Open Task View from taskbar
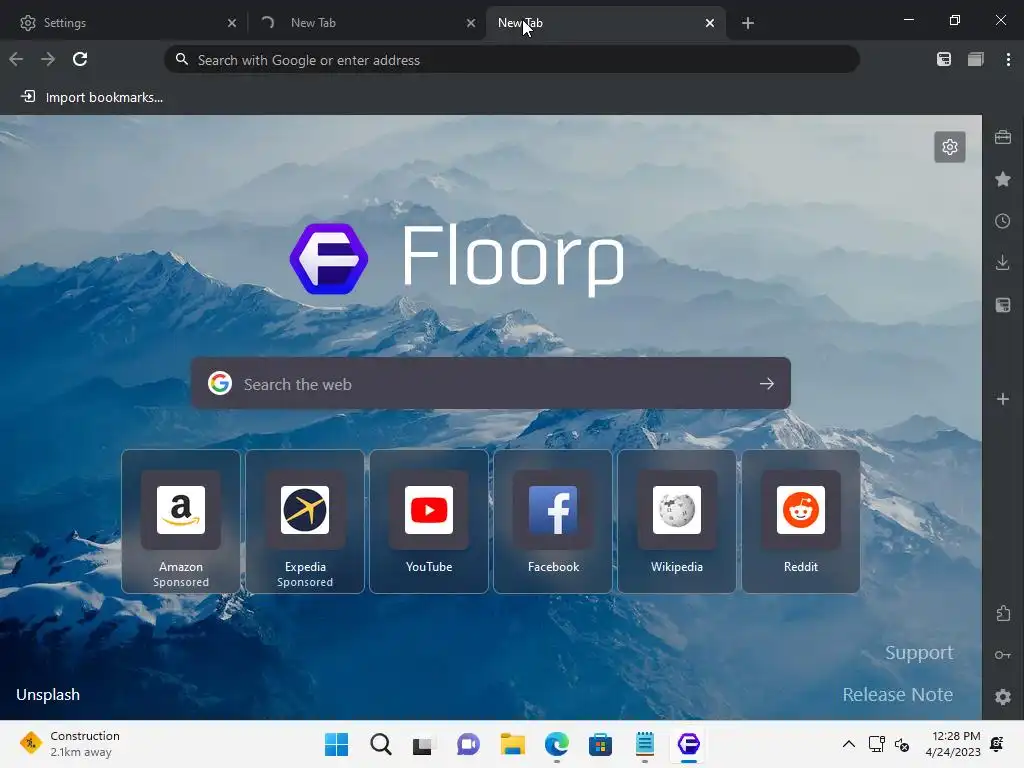Screen dimensions: 1024x768 422,744
